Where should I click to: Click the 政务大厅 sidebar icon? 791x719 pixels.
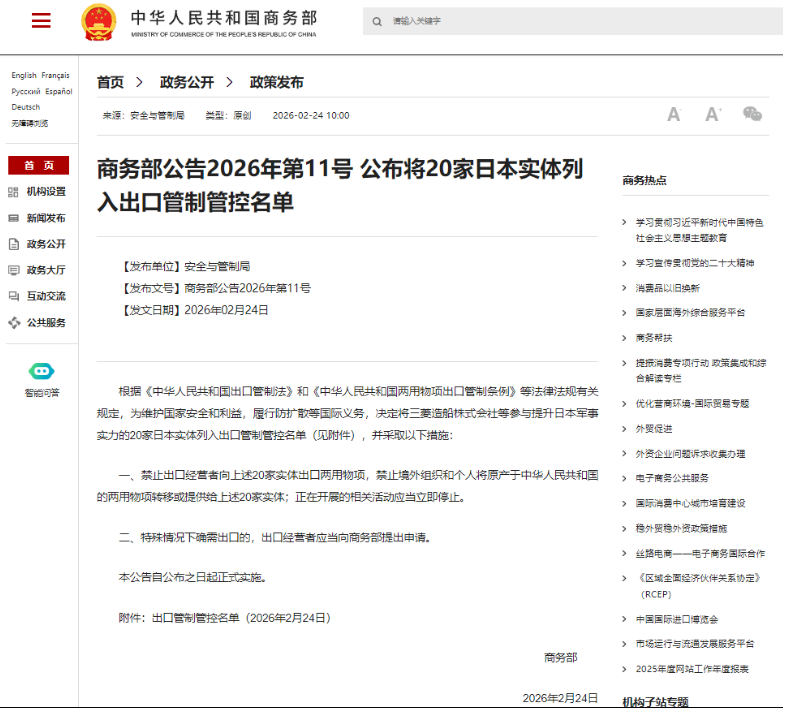pos(14,270)
